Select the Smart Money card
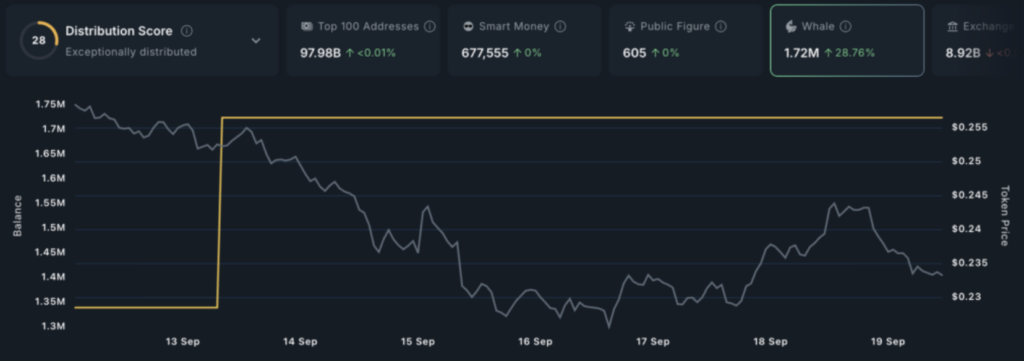1024x361 pixels. pyautogui.click(x=524, y=40)
